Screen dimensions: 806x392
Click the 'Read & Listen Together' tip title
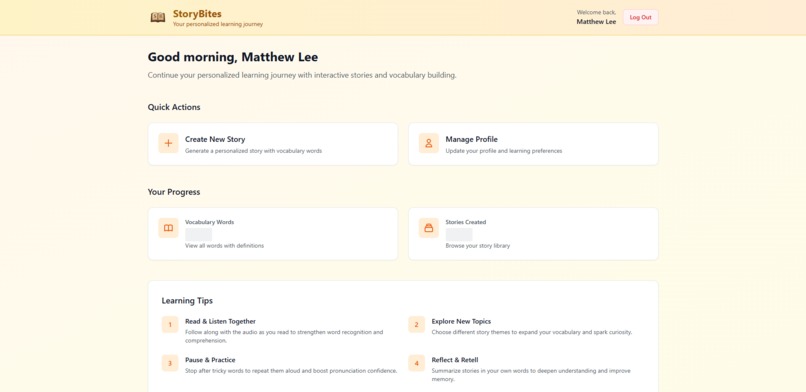tap(221, 321)
